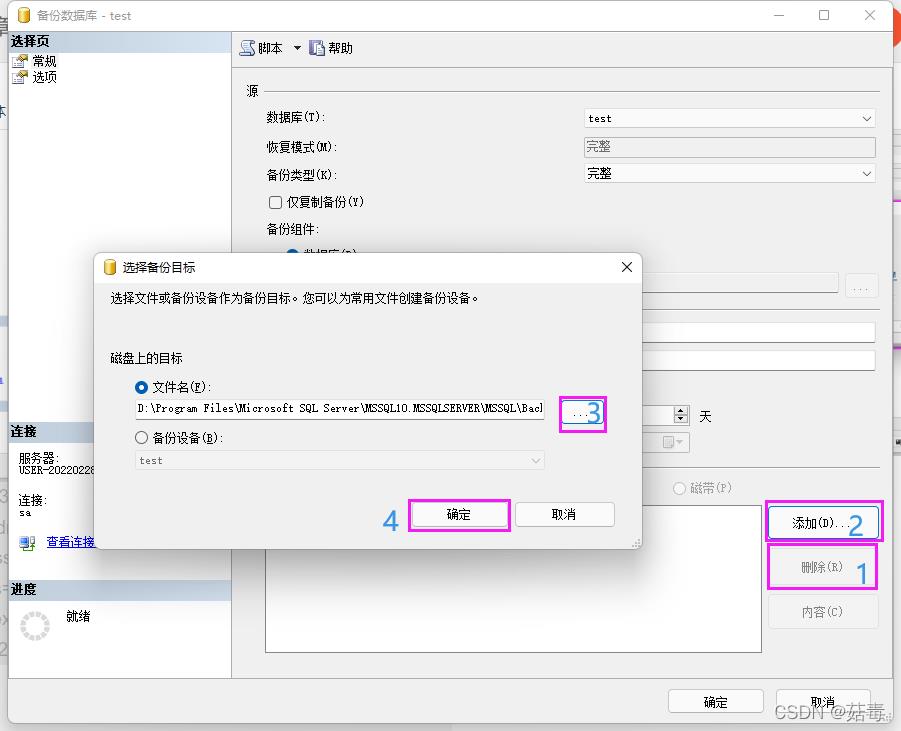Click the 选项 page icon

(20, 77)
